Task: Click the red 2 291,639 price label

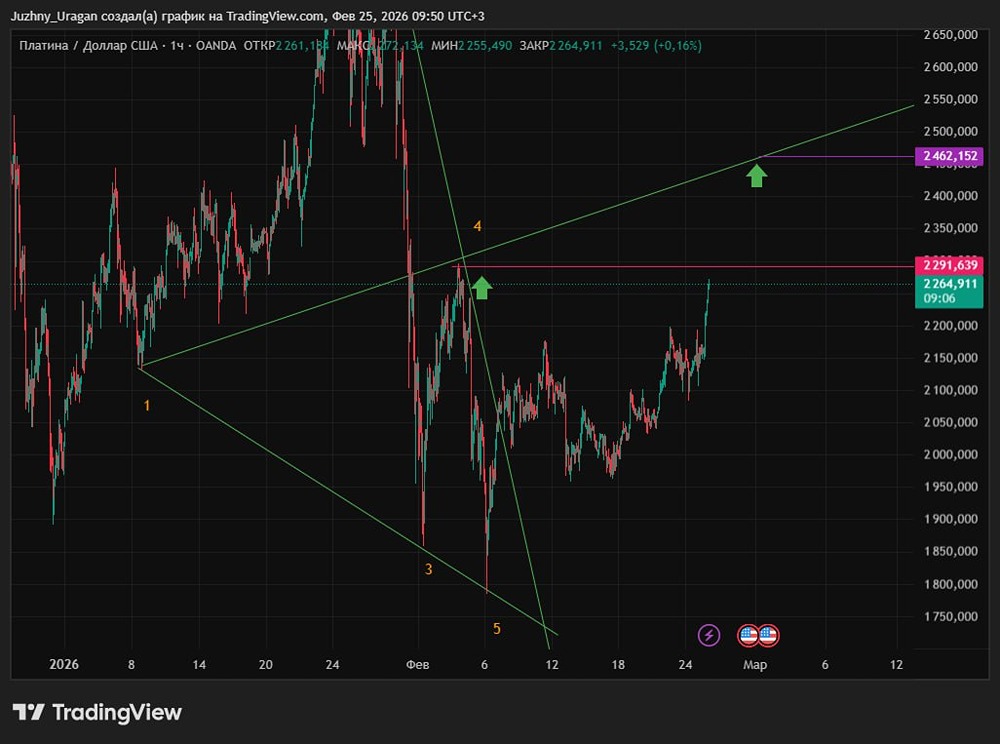Action: pos(949,265)
